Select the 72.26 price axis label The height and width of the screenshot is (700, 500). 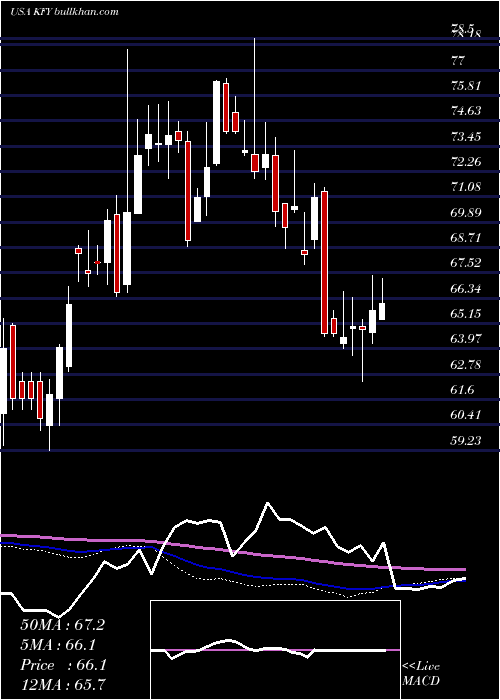coord(466,162)
